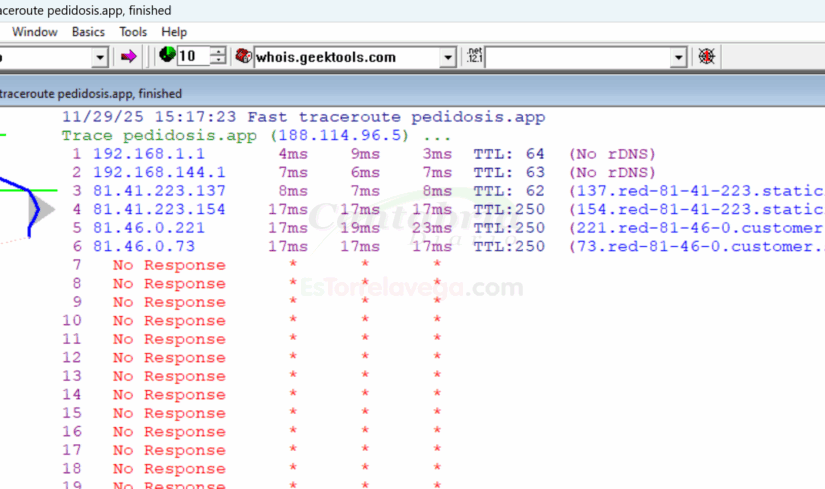
Task: Click the pink arrow go button
Action: click(128, 56)
